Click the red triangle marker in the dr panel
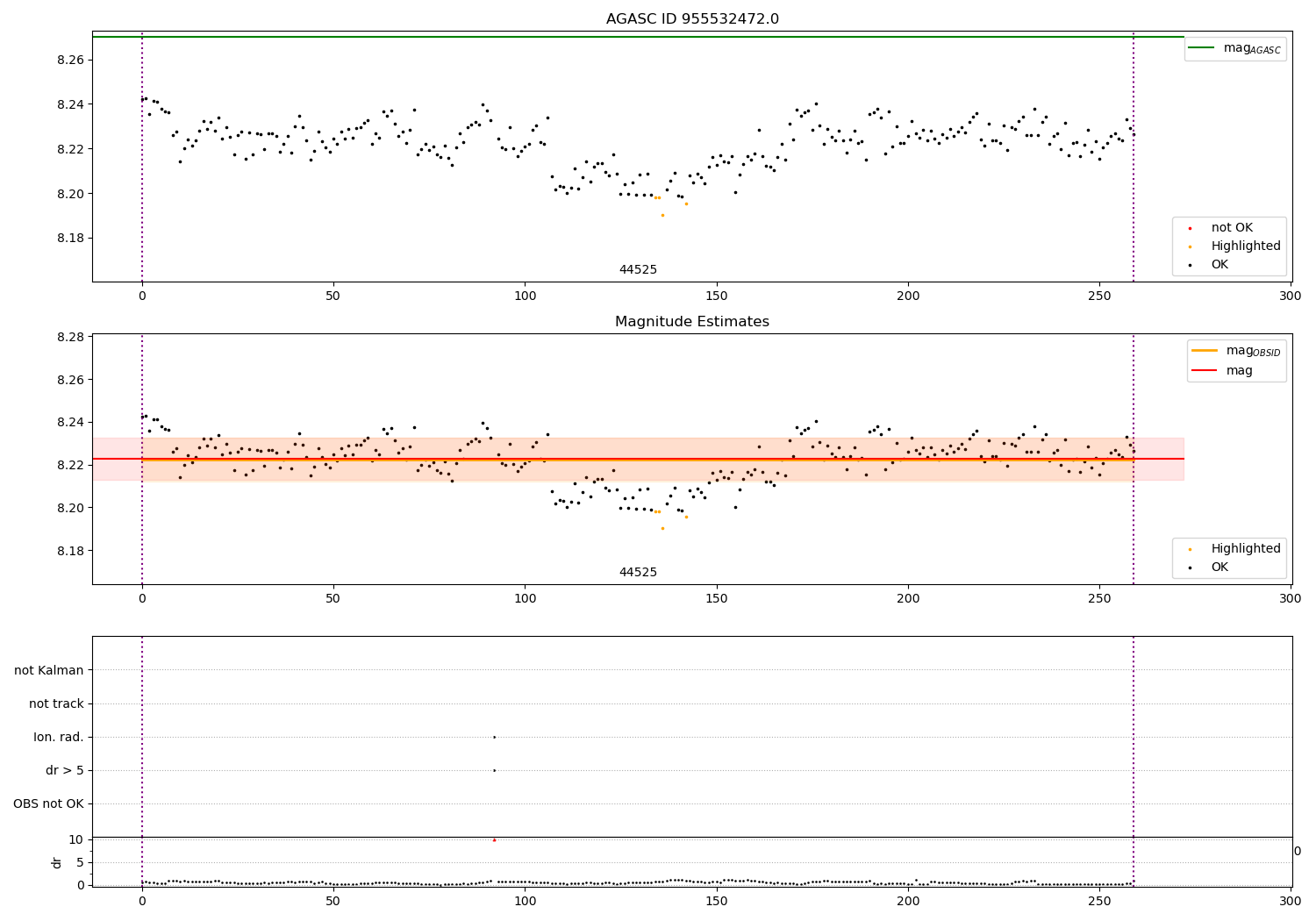Screen dimensions: 1316x921 pos(494,839)
